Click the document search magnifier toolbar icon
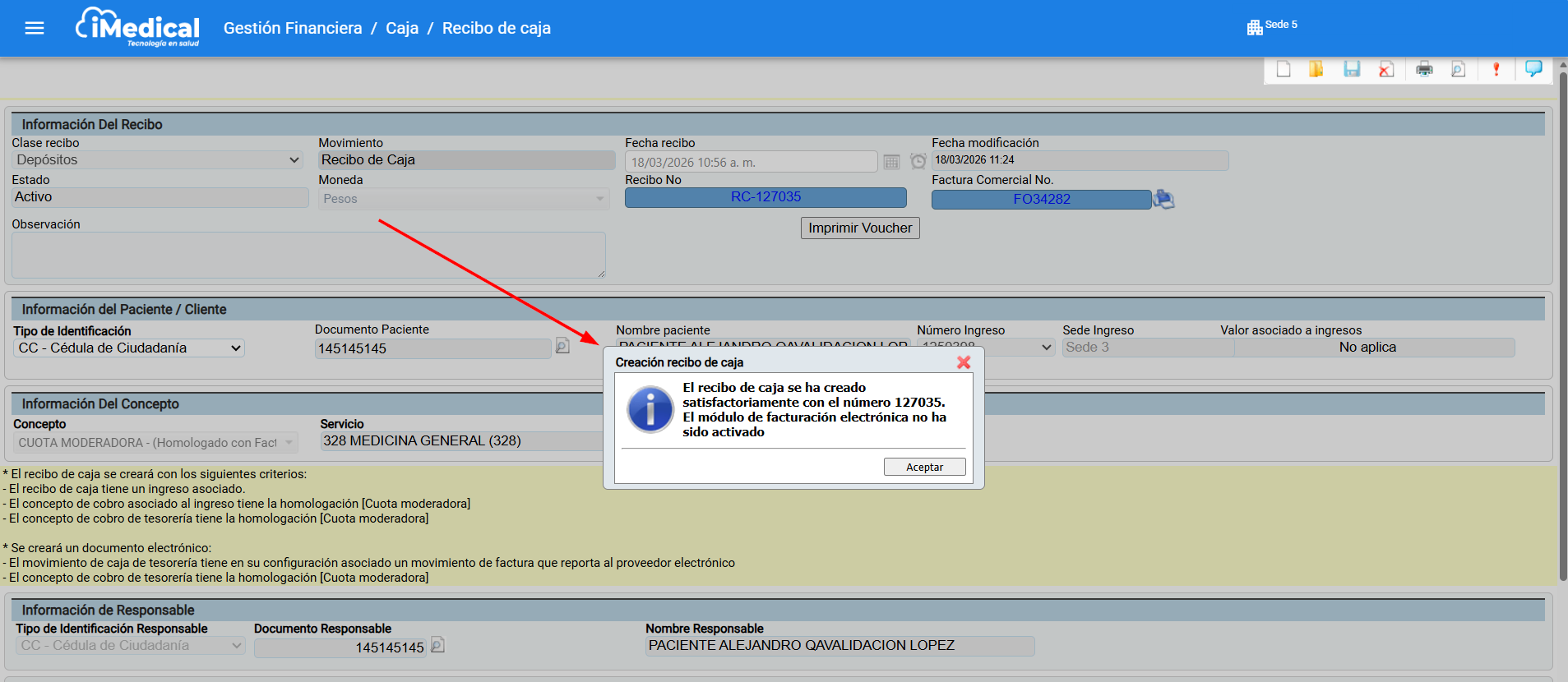 pos(1458,70)
